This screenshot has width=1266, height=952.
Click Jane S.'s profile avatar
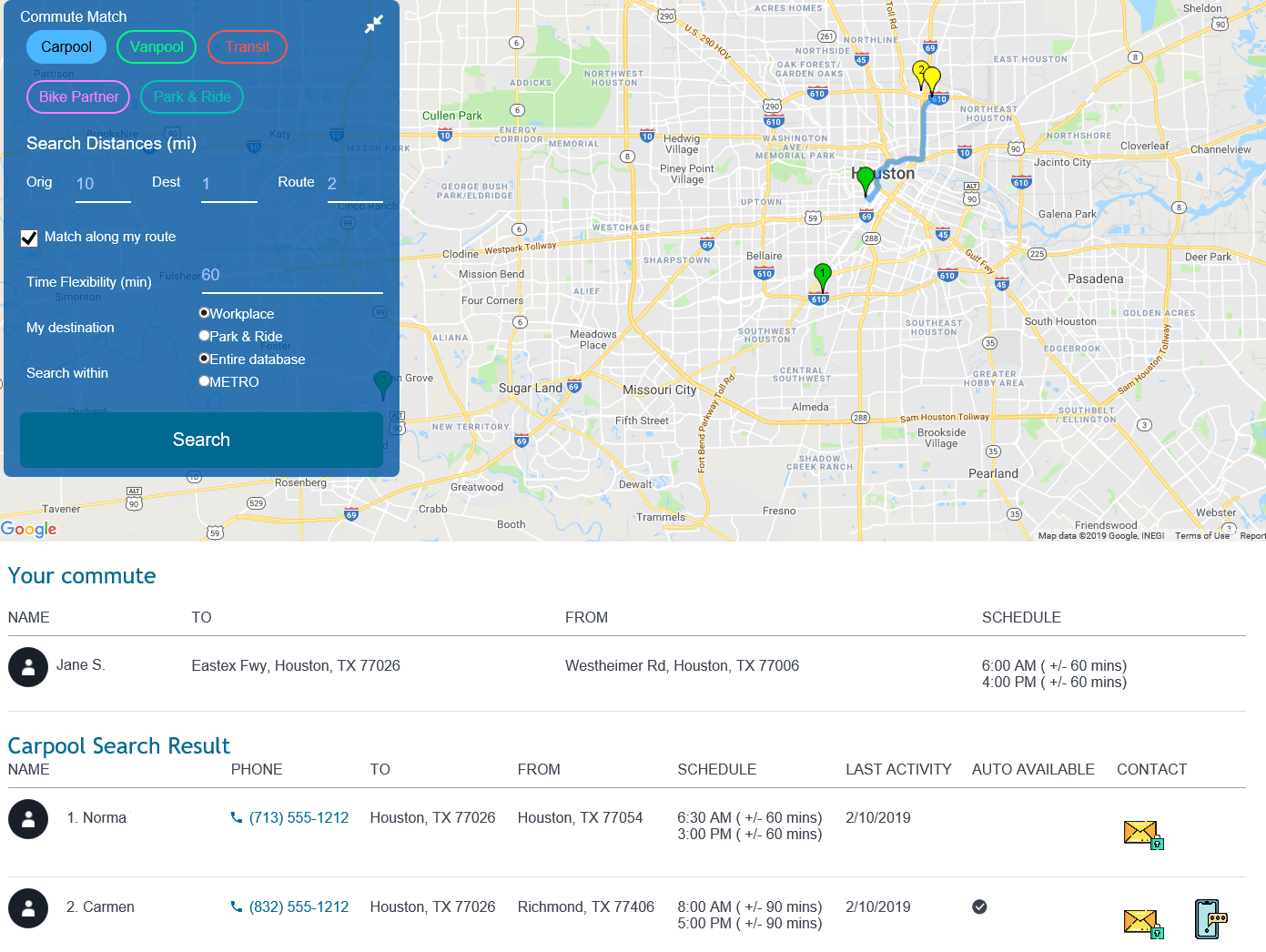28,666
